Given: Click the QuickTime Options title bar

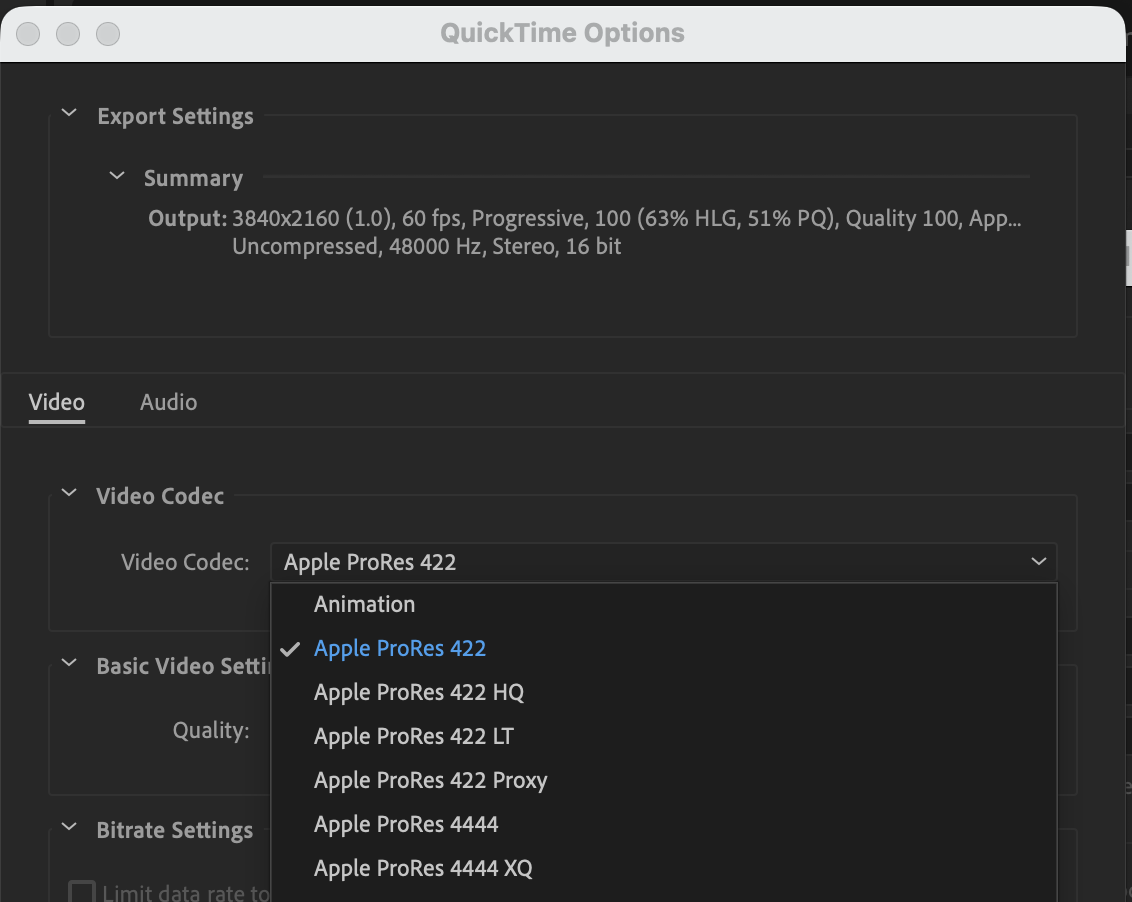Looking at the screenshot, I should click(562, 32).
